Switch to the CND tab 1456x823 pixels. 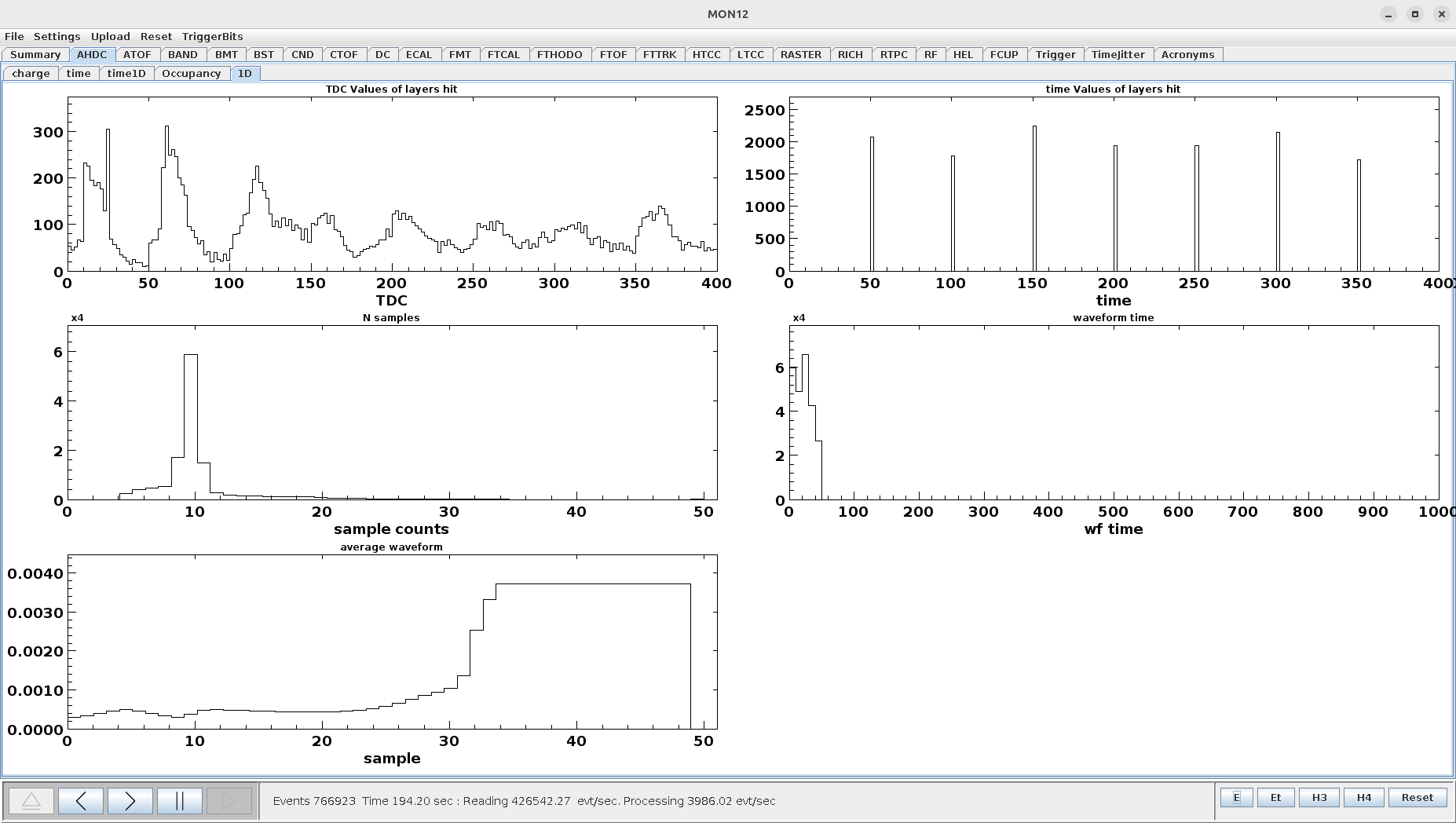click(x=302, y=54)
